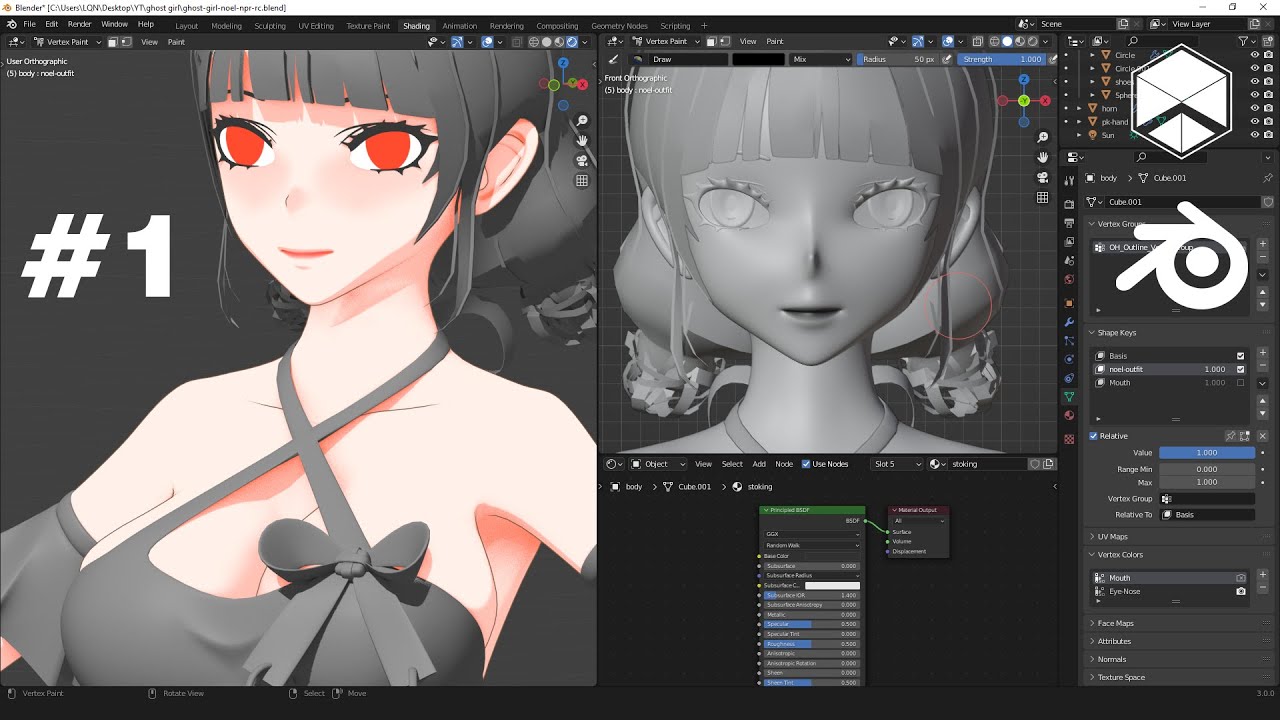Open Texture properties checker tab icon
The image size is (1280, 720).
click(x=1069, y=439)
